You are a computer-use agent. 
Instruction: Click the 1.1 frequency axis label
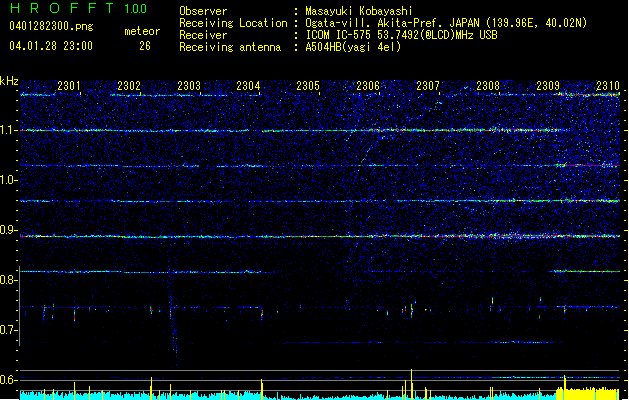click(x=9, y=131)
